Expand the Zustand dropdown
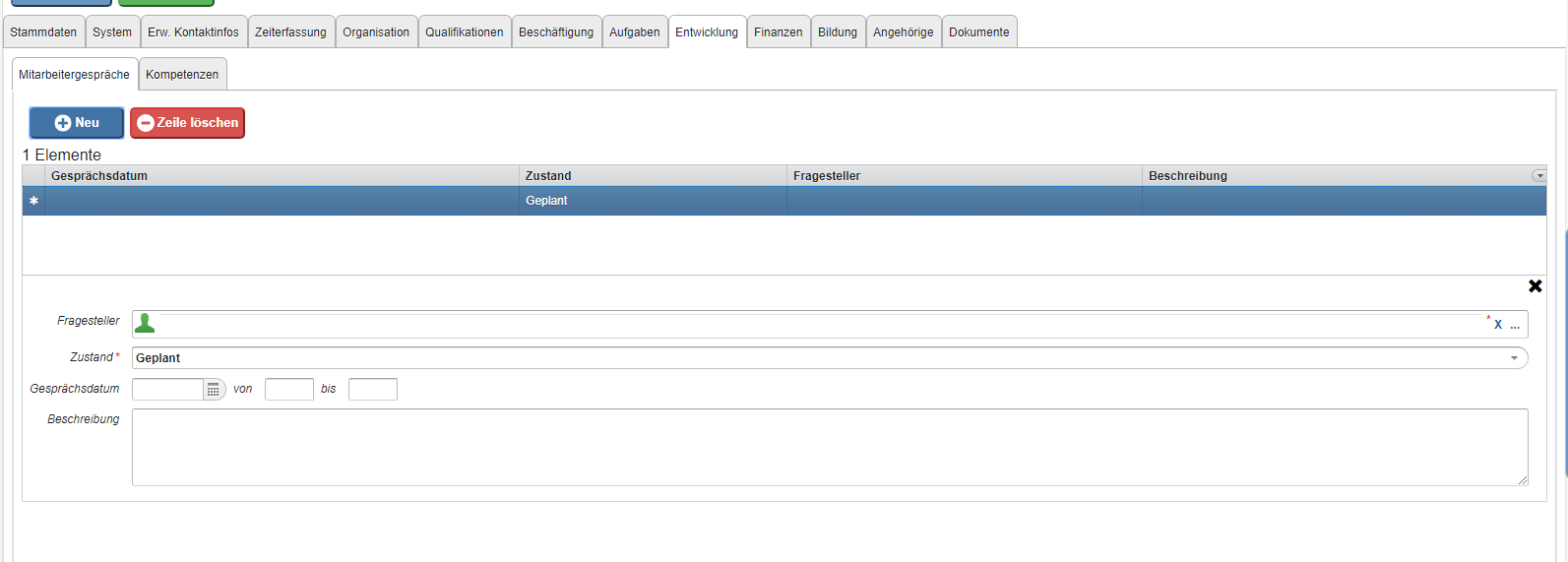This screenshot has height=562, width=1568. pos(1514,358)
